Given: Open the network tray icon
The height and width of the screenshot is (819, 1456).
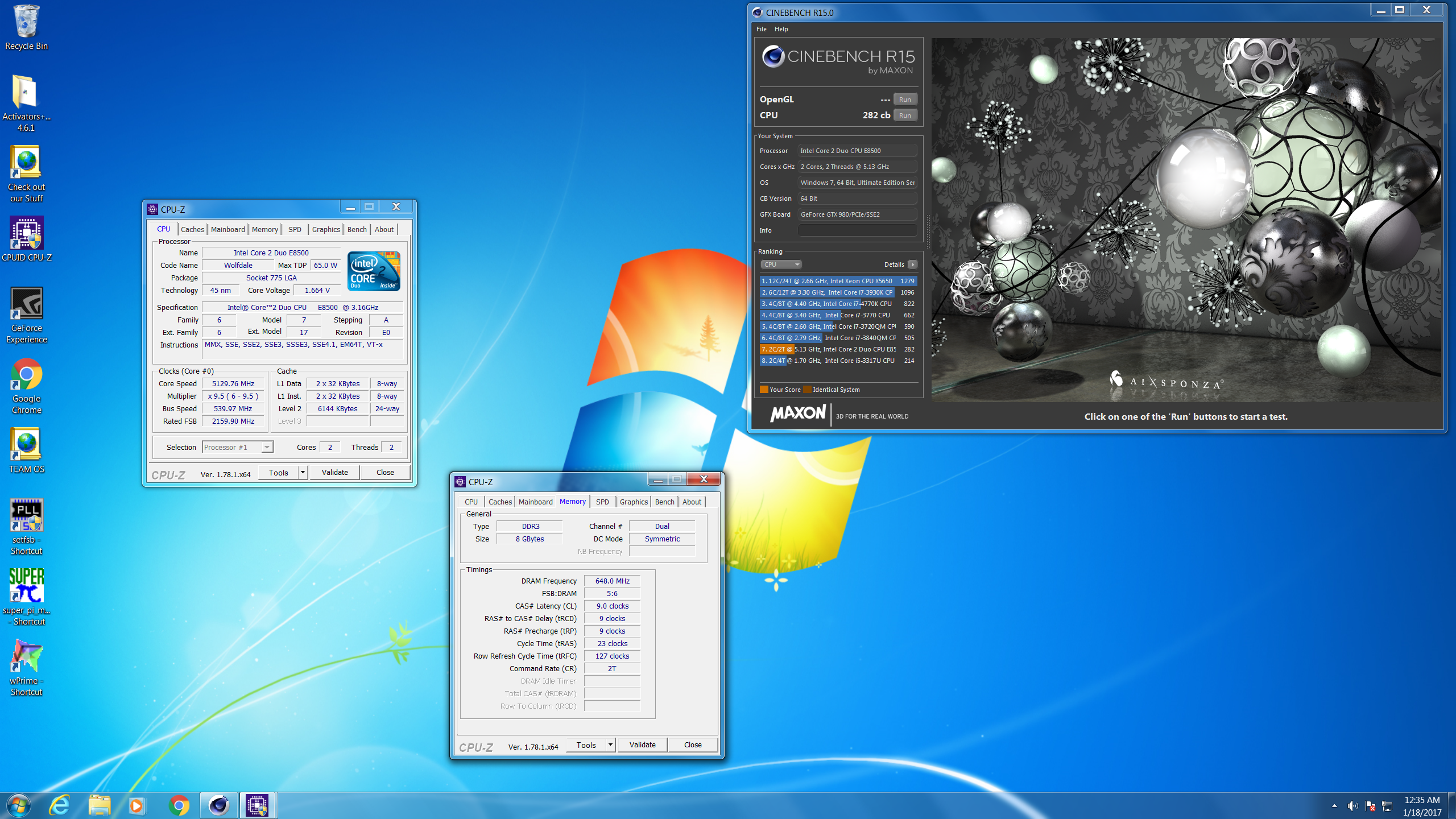Looking at the screenshot, I should click(x=1387, y=806).
